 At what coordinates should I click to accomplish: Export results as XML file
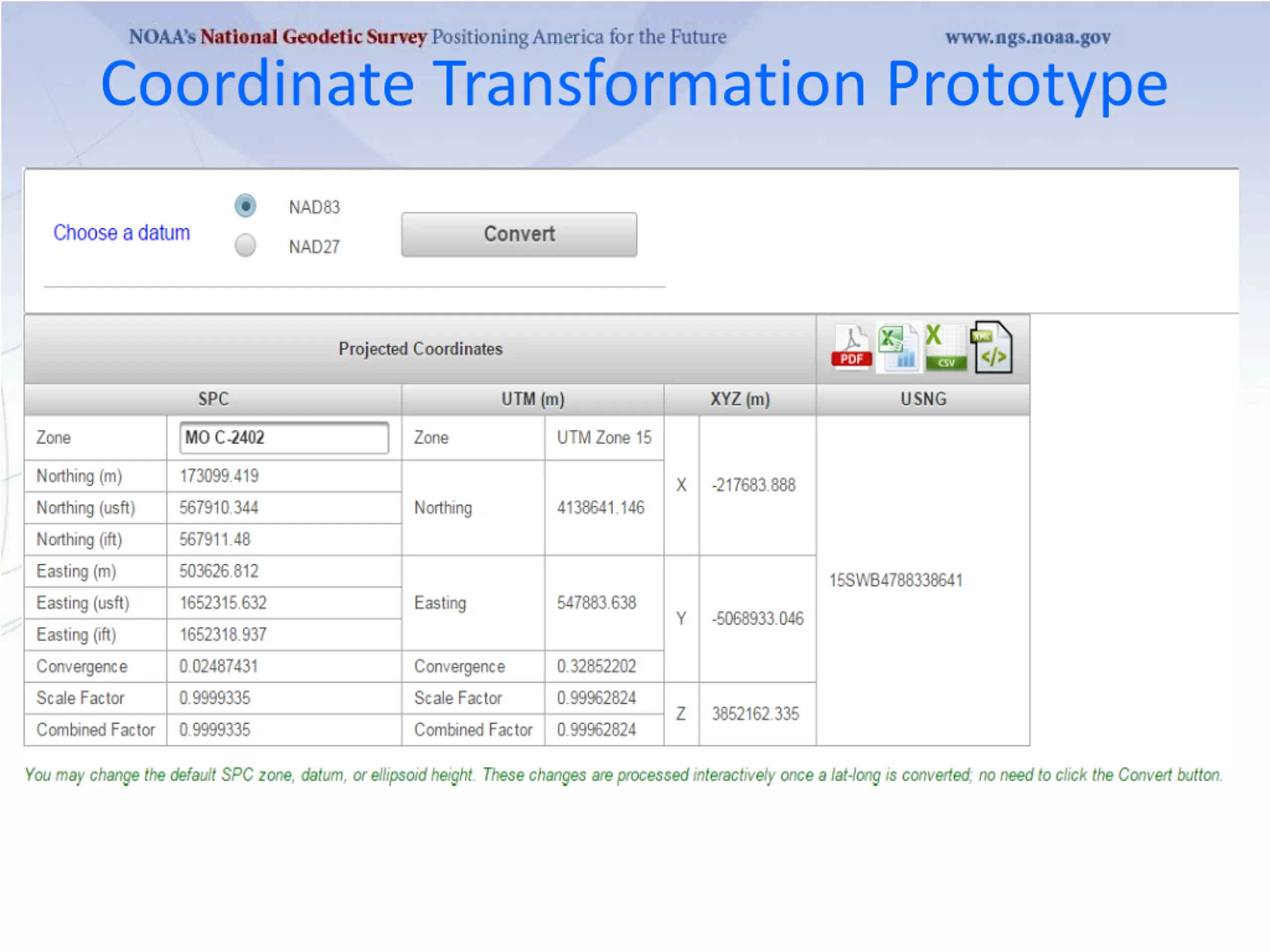tap(992, 347)
